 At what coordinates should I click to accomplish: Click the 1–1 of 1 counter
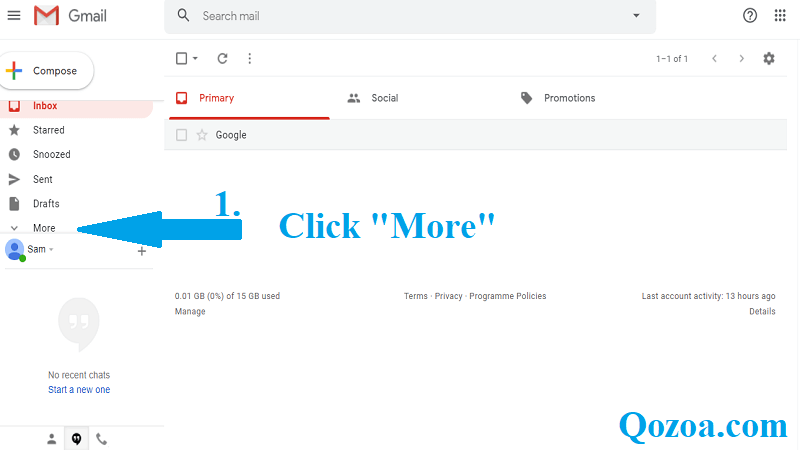click(672, 59)
